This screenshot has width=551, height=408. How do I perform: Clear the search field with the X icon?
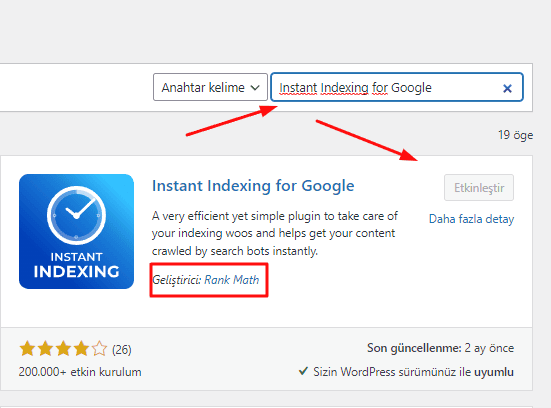click(507, 88)
